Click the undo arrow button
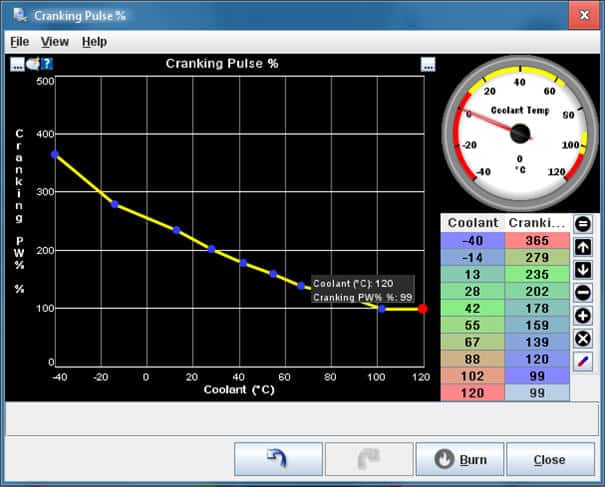 278,460
